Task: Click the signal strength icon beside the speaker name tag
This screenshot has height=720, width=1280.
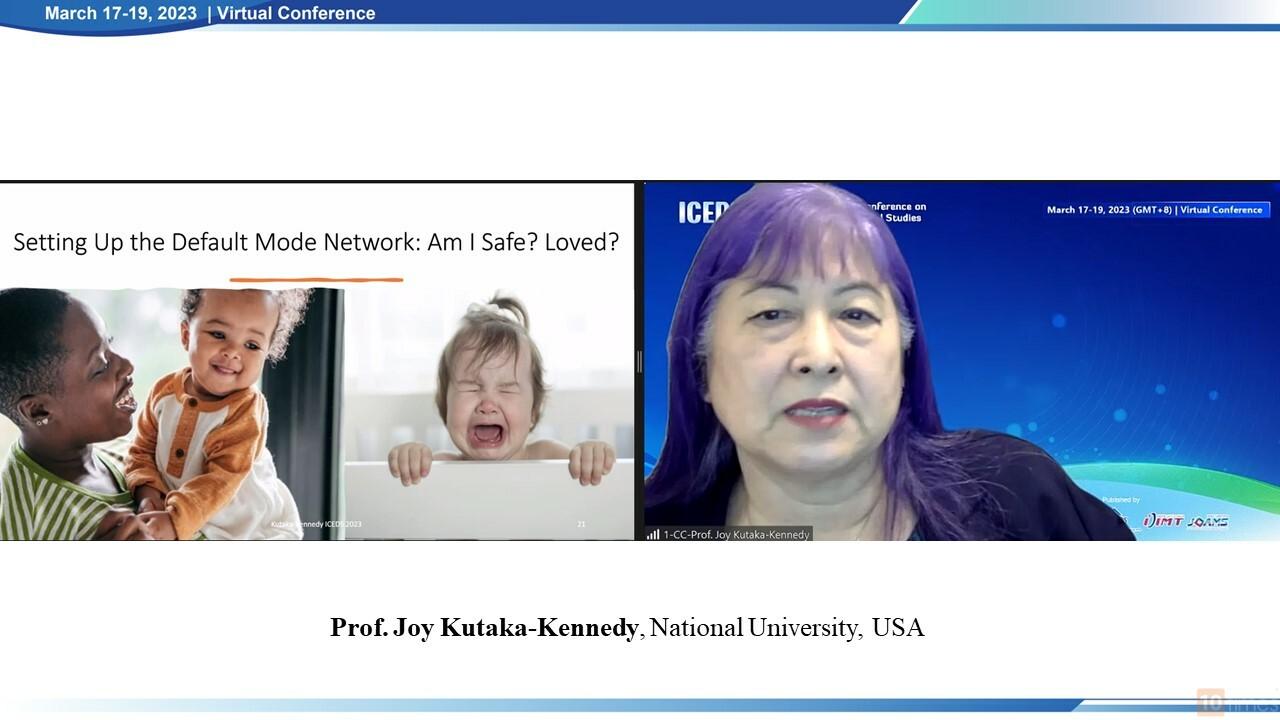Action: [653, 535]
